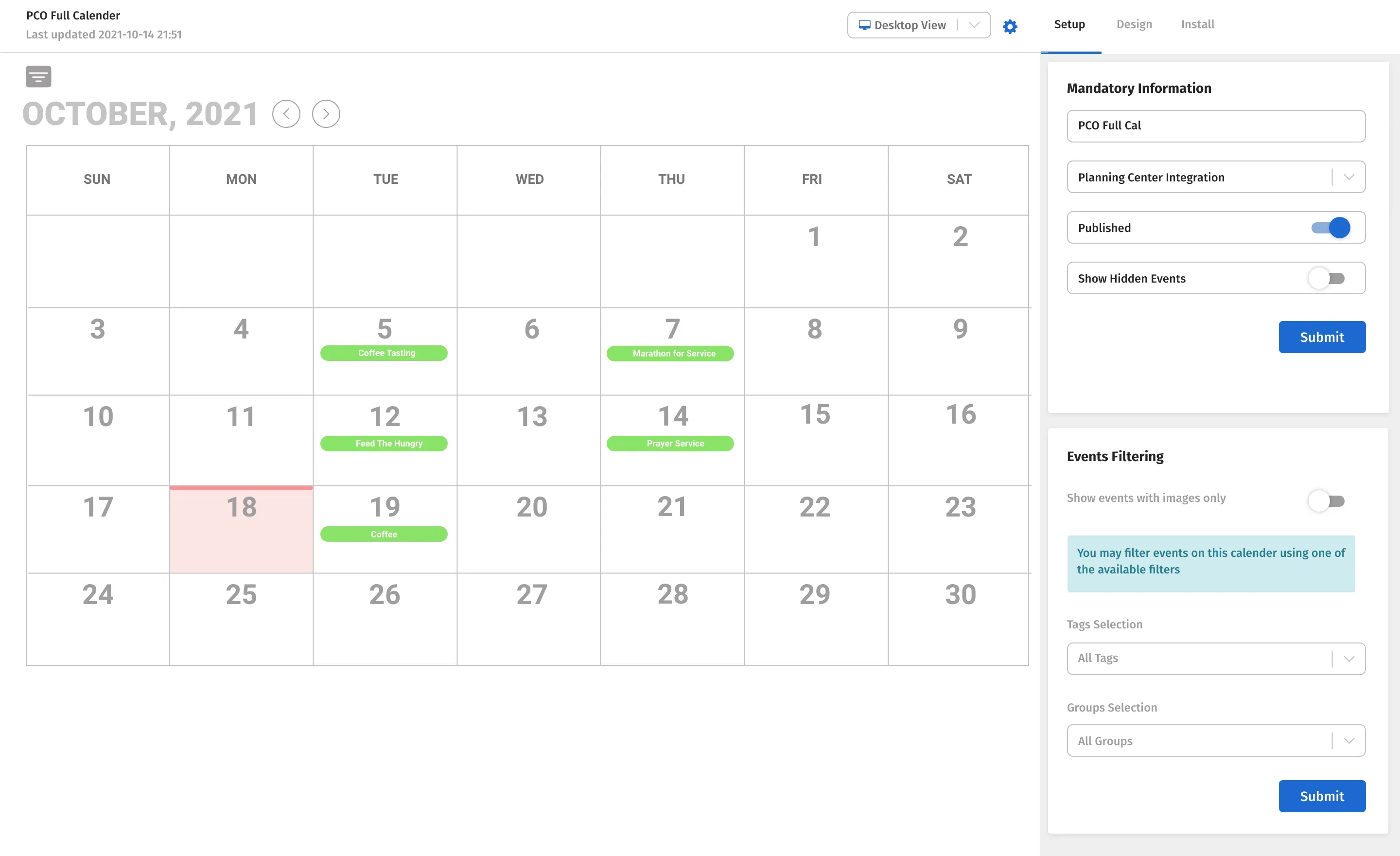Click the PCO Full Cal name input field
This screenshot has width=1400, height=856.
tap(1215, 125)
